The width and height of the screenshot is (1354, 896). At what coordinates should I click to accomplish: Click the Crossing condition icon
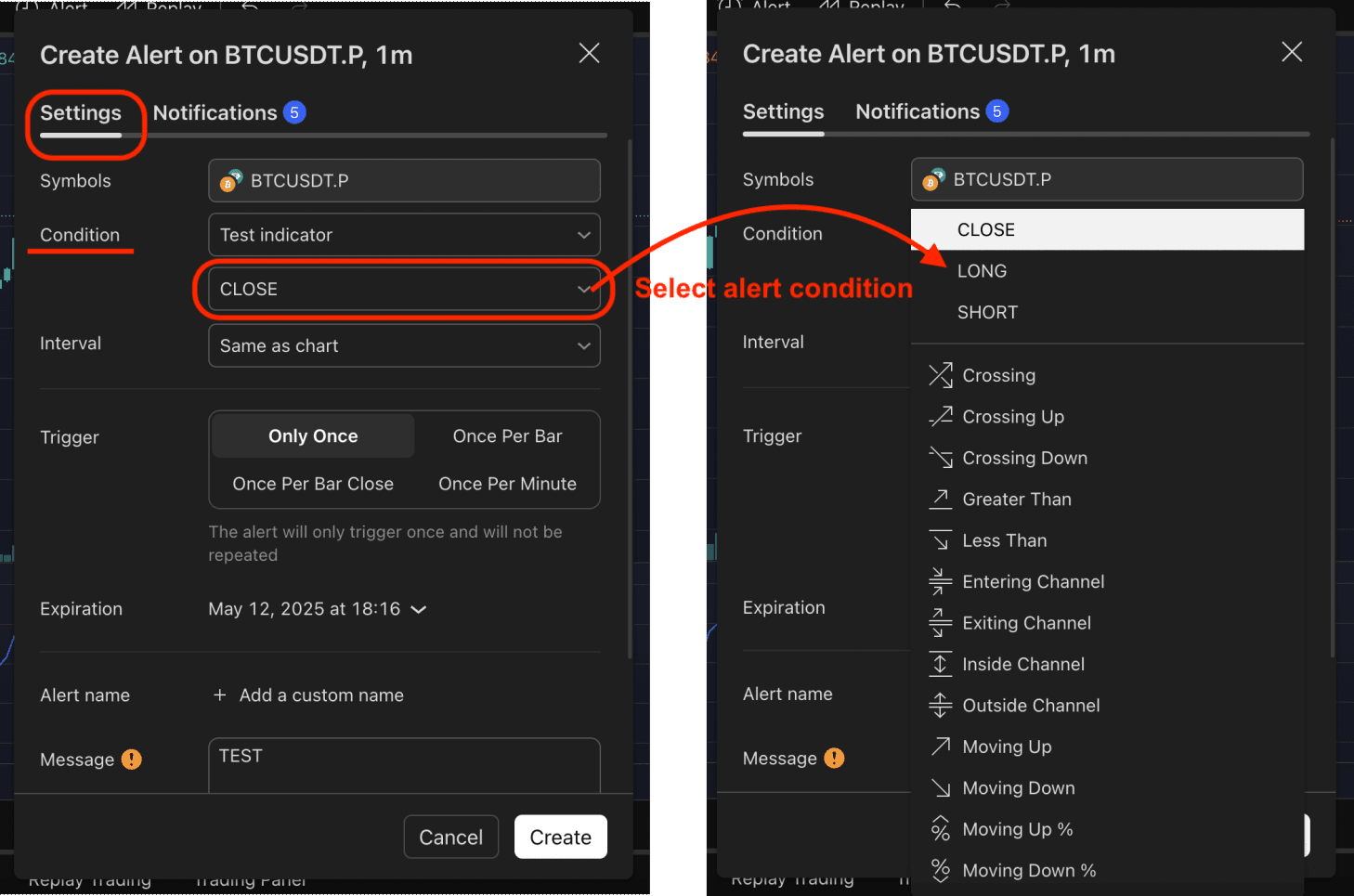[940, 375]
